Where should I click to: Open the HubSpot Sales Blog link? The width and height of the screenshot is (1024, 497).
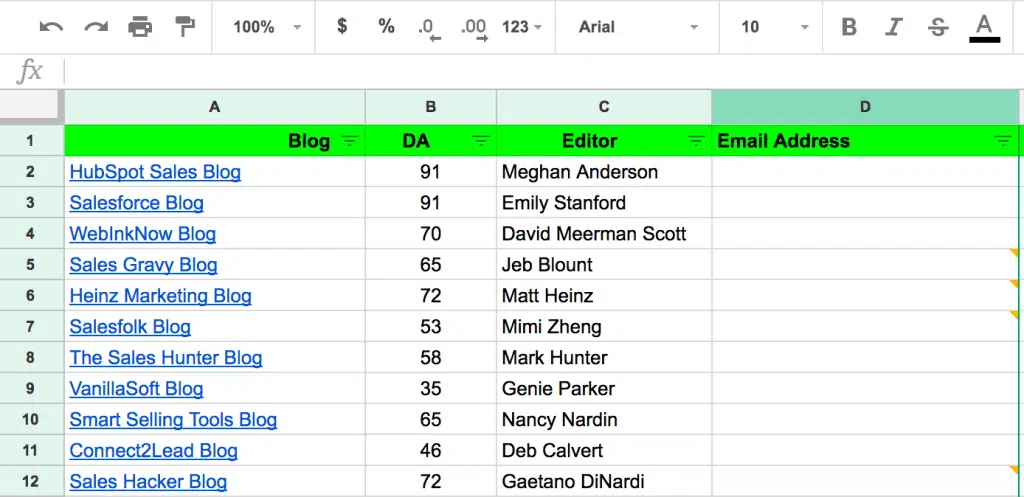click(155, 172)
